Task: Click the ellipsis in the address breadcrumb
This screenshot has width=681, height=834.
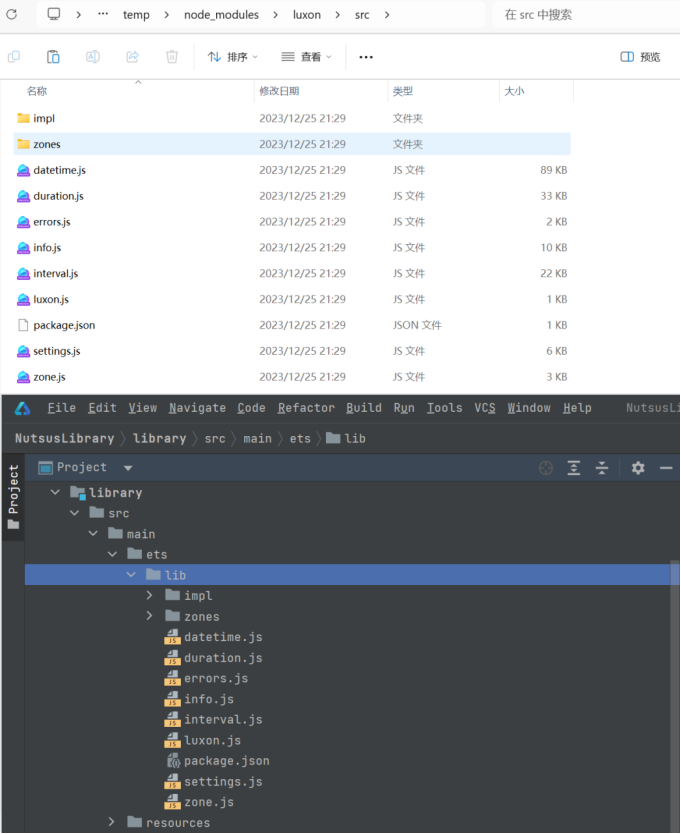Action: point(103,14)
